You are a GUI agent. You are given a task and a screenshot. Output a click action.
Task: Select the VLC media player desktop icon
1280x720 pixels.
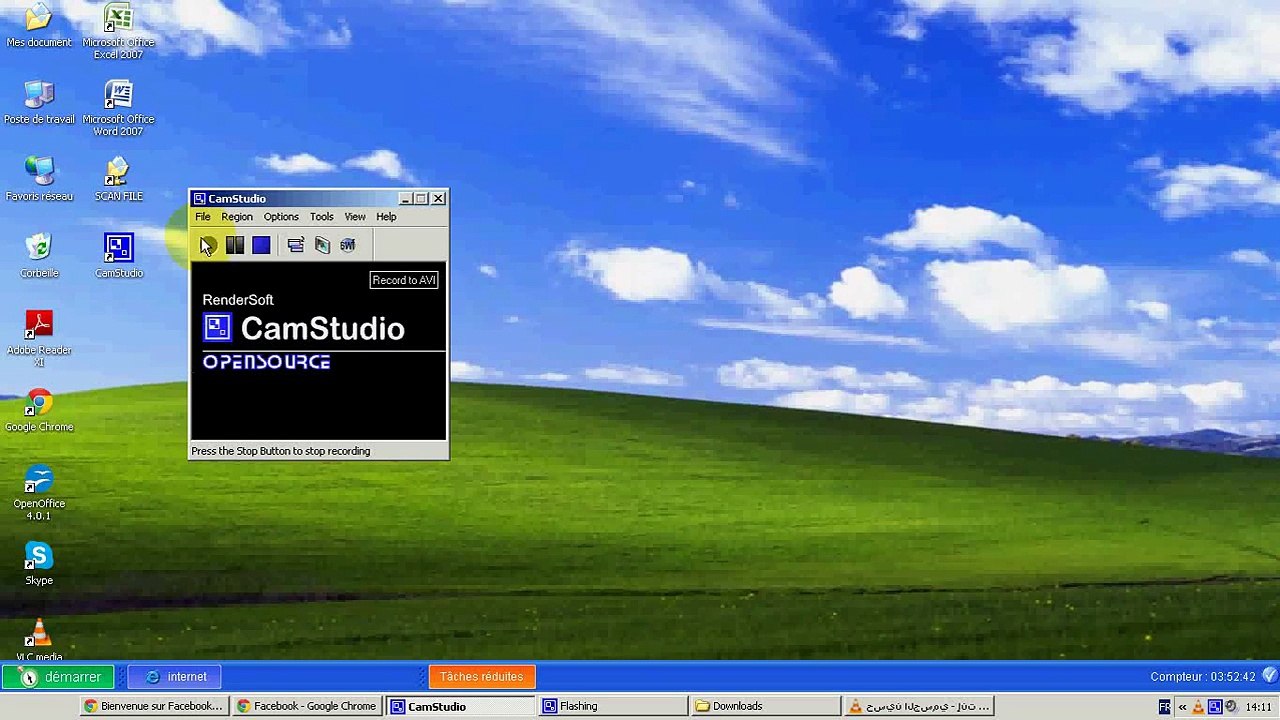(39, 640)
